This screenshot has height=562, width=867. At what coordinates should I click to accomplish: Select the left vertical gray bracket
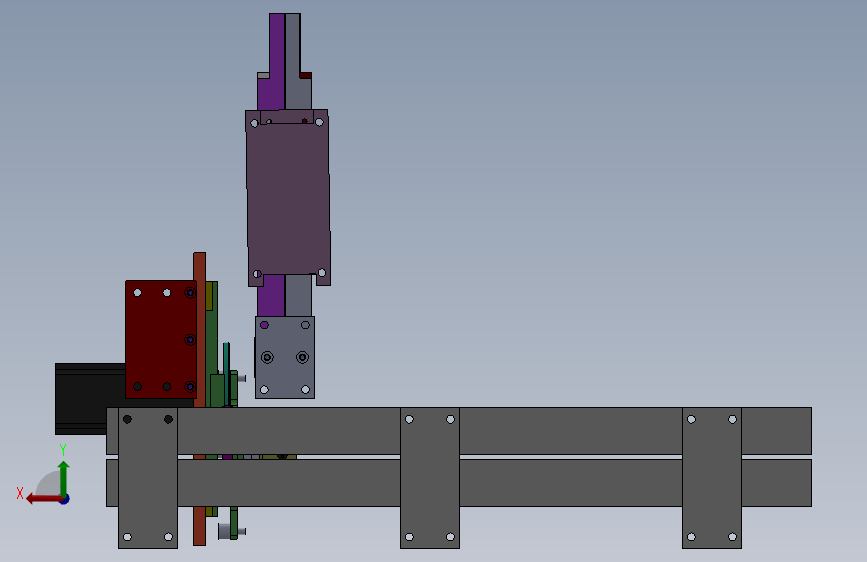click(148, 478)
